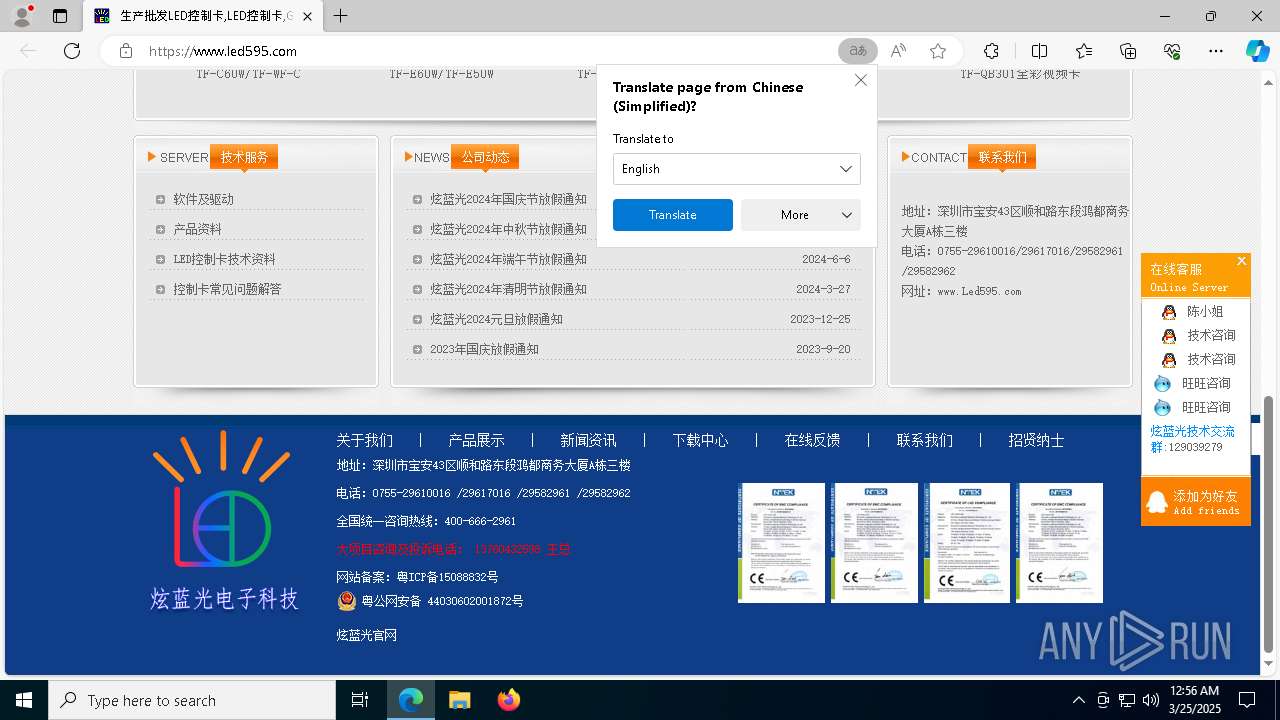Open the translate icon in the address bar
1280x720 pixels.
[x=857, y=51]
